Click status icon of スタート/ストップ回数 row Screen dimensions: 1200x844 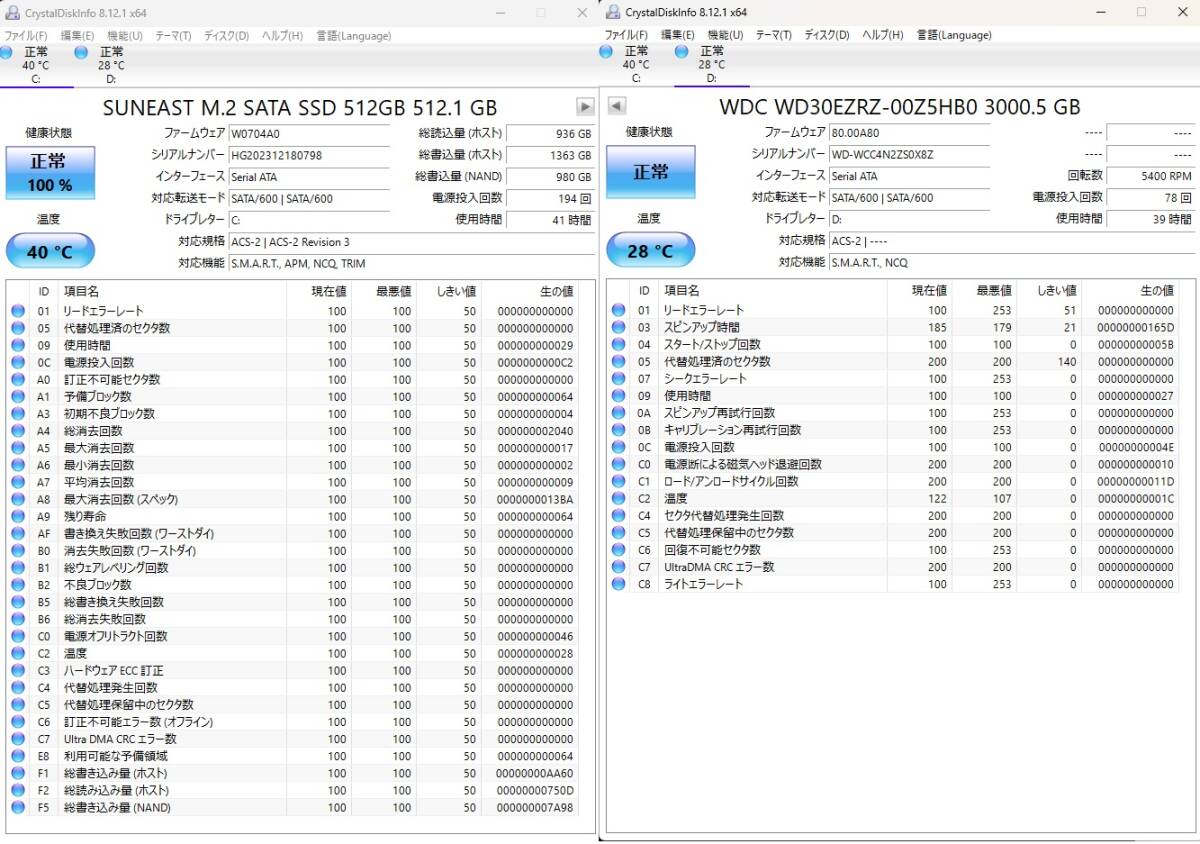tap(618, 344)
